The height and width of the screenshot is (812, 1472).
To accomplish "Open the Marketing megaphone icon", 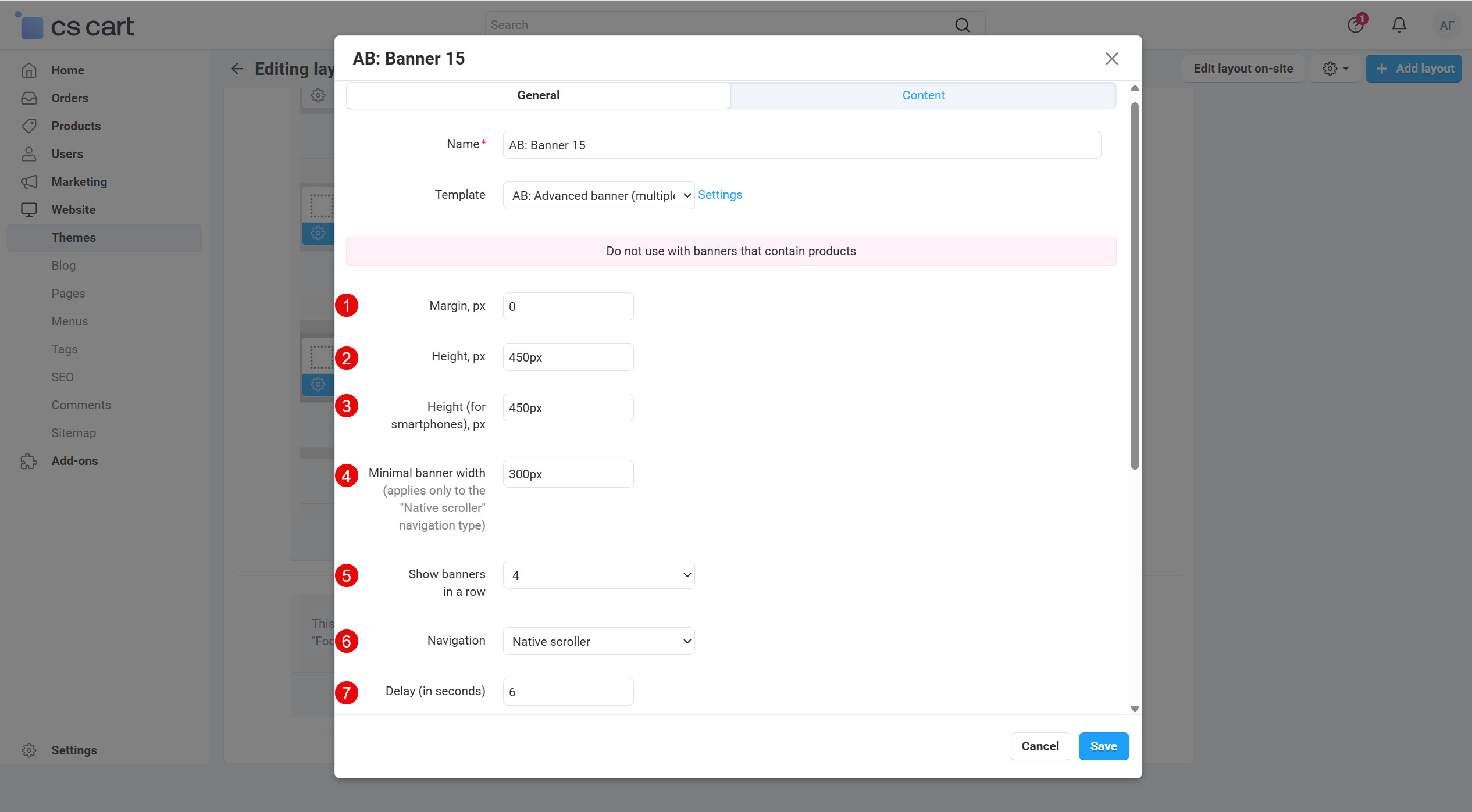I will click(28, 181).
